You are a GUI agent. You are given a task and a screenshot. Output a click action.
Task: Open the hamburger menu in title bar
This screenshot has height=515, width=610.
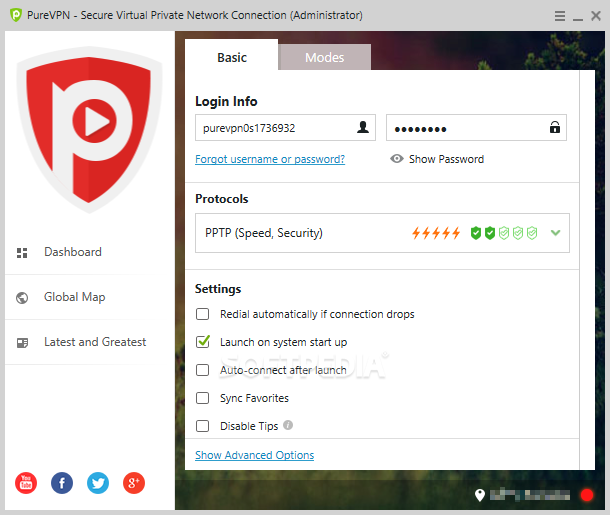[x=560, y=16]
